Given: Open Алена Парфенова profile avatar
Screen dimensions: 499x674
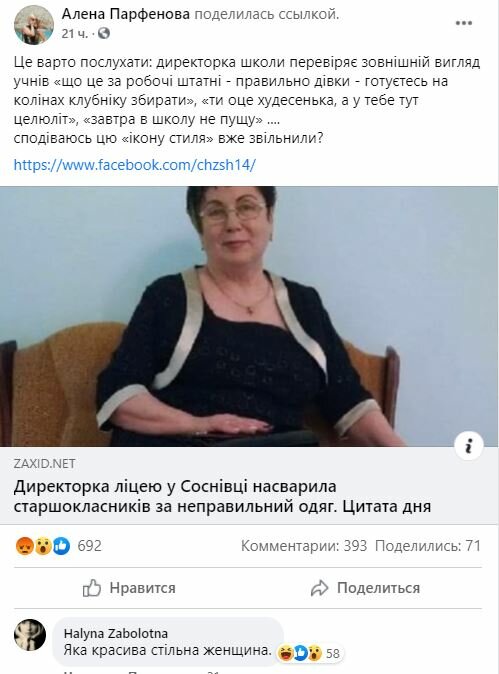Looking at the screenshot, I should coord(34,25).
